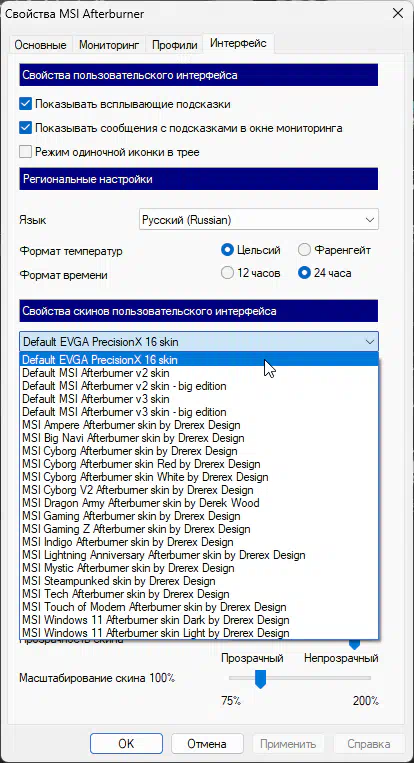Open the Язык language dropdown
This screenshot has width=414, height=763.
[x=259, y=220]
